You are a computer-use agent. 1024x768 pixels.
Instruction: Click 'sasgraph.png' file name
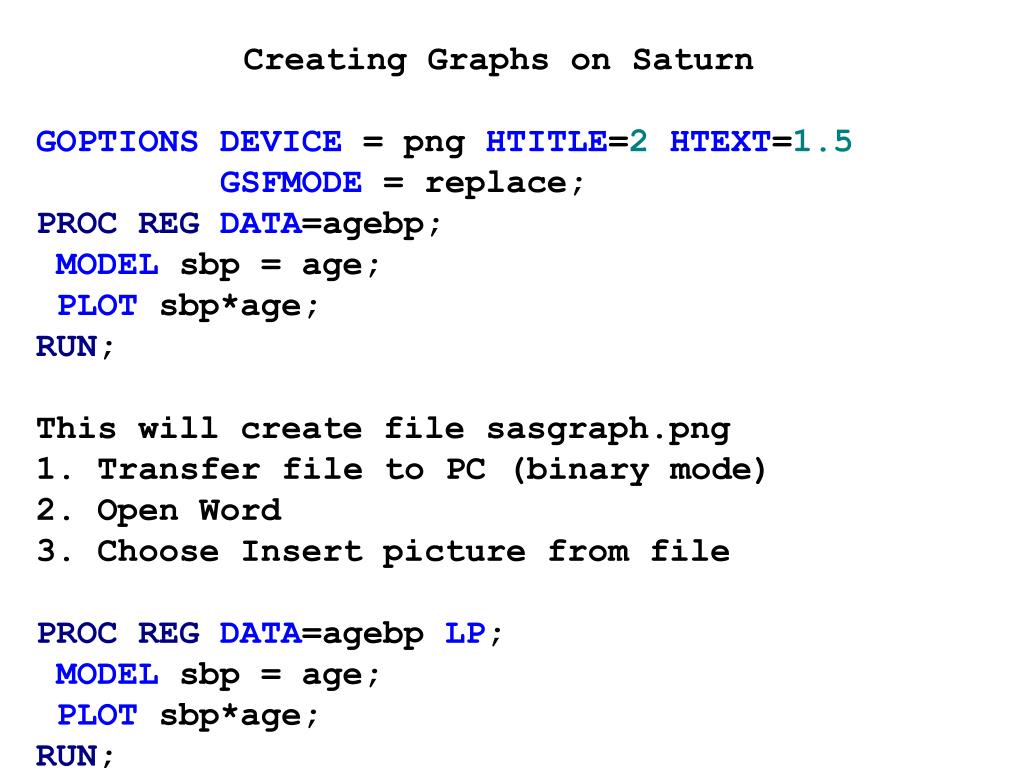point(609,431)
